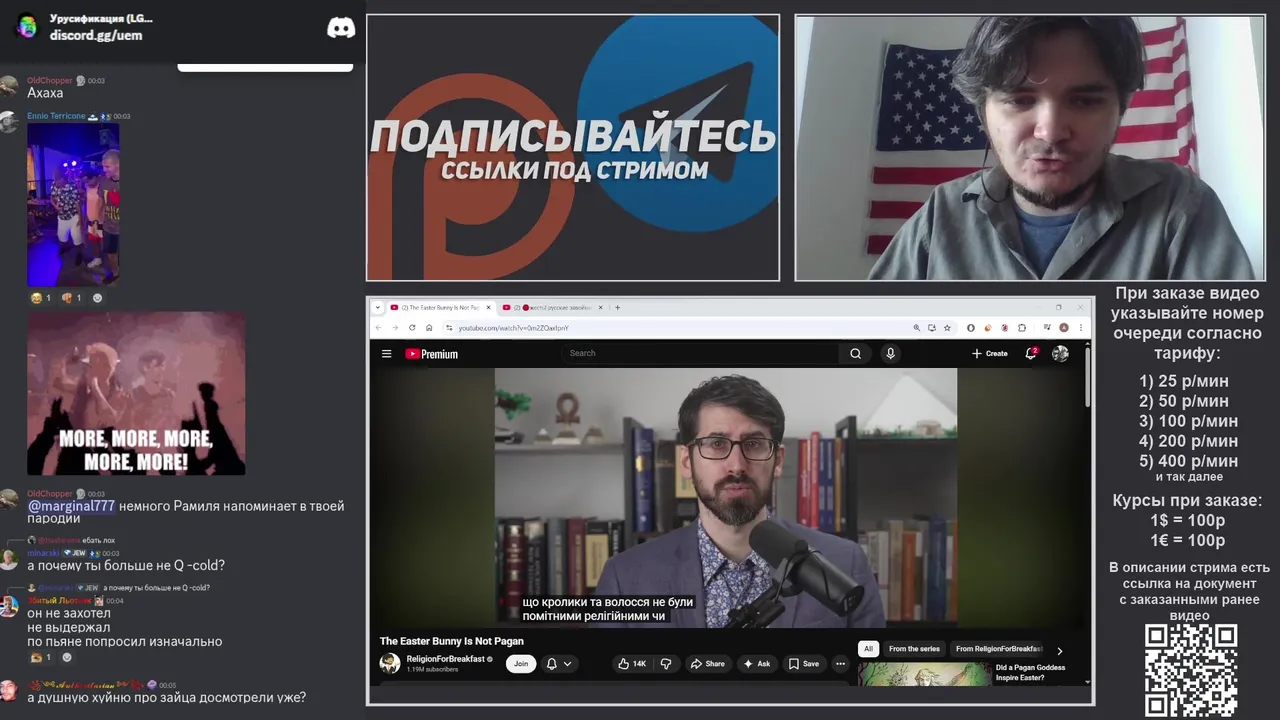The height and width of the screenshot is (720, 1280).
Task: Click the browser address bar URL
Action: coord(513,328)
